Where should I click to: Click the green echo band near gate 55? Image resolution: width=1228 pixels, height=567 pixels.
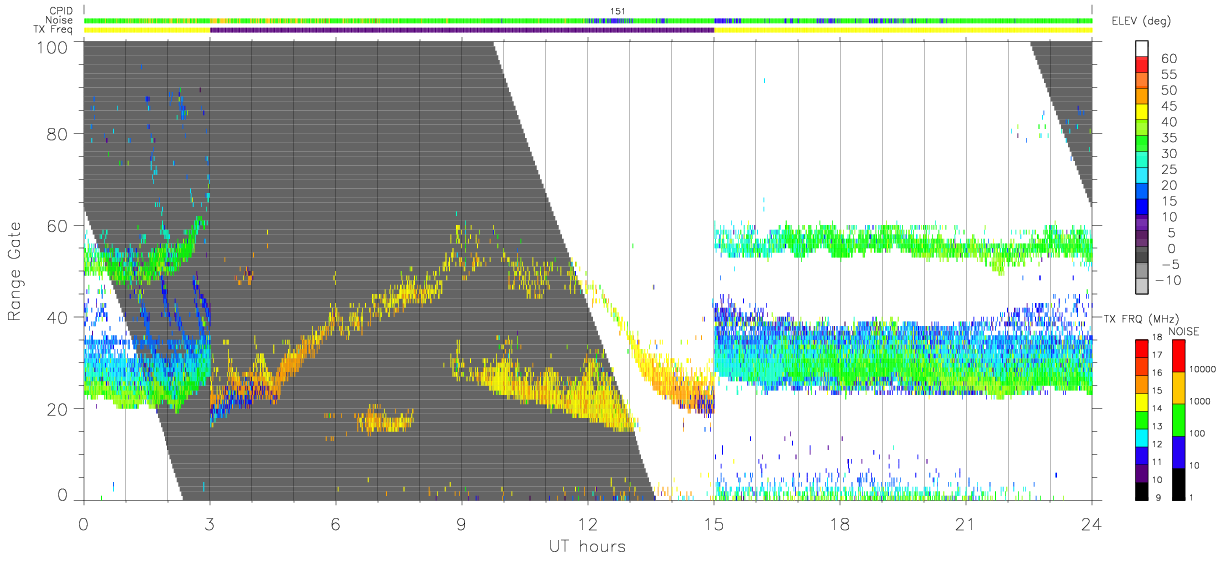903,243
